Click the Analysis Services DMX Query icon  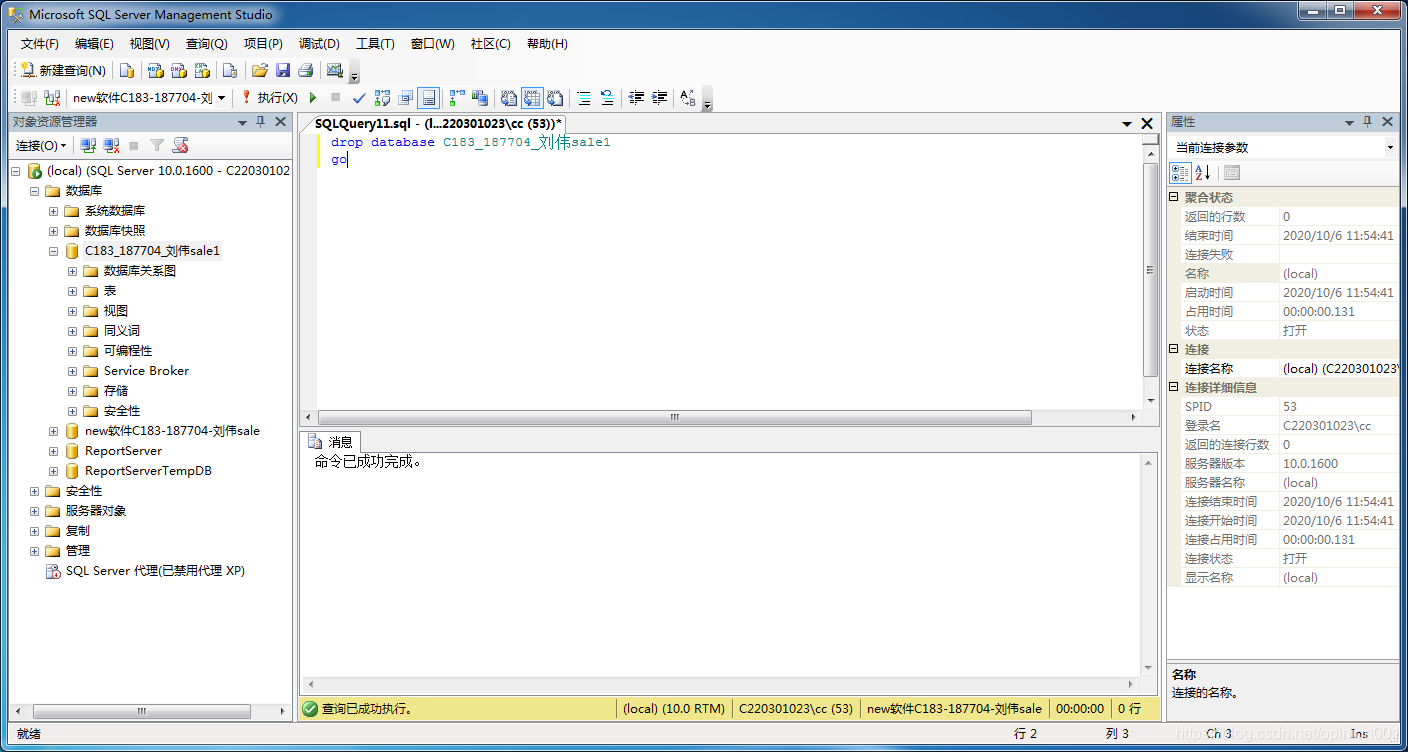pos(178,70)
